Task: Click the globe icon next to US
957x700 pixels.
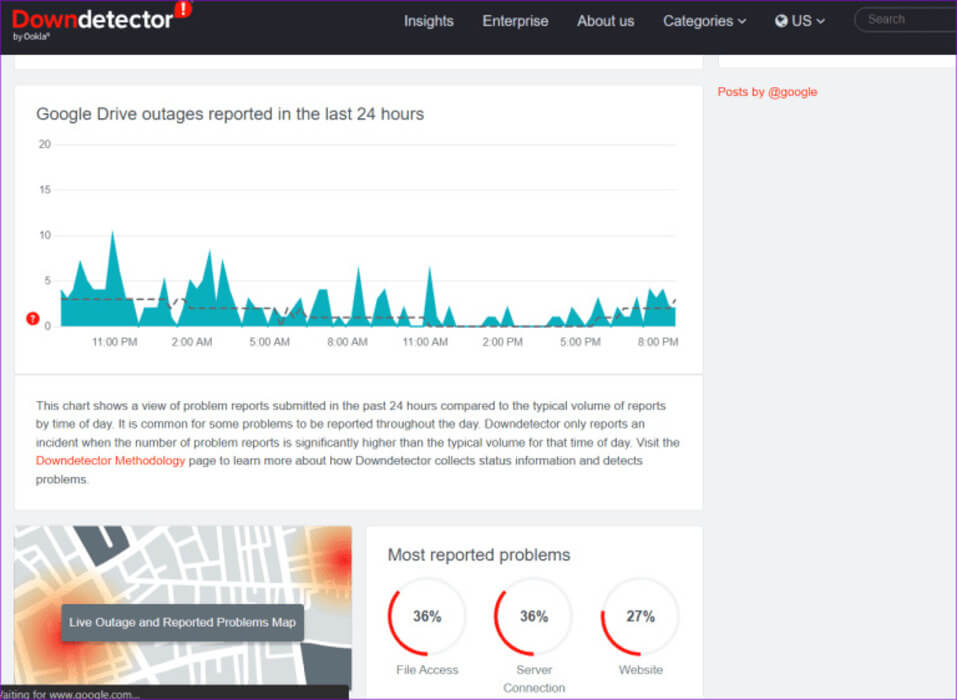Action: 781,21
